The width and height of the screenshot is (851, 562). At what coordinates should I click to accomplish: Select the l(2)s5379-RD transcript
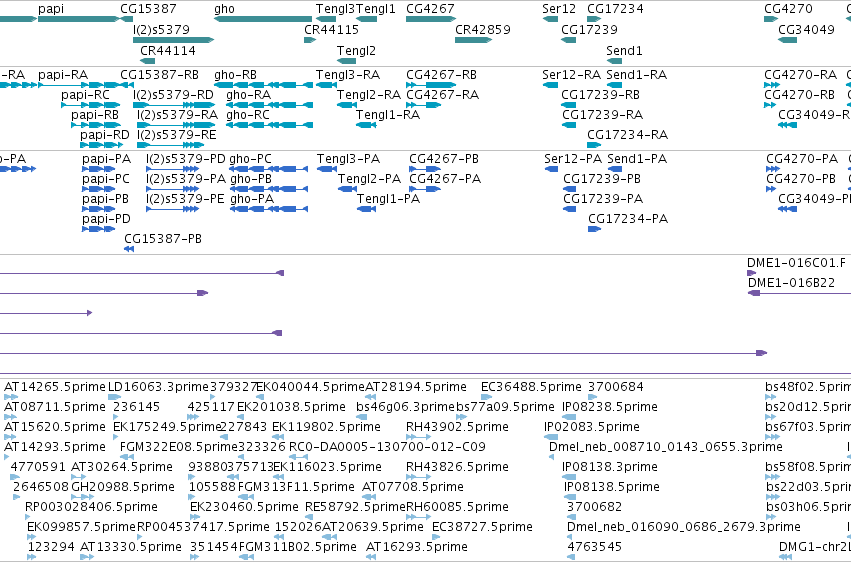coord(174,105)
